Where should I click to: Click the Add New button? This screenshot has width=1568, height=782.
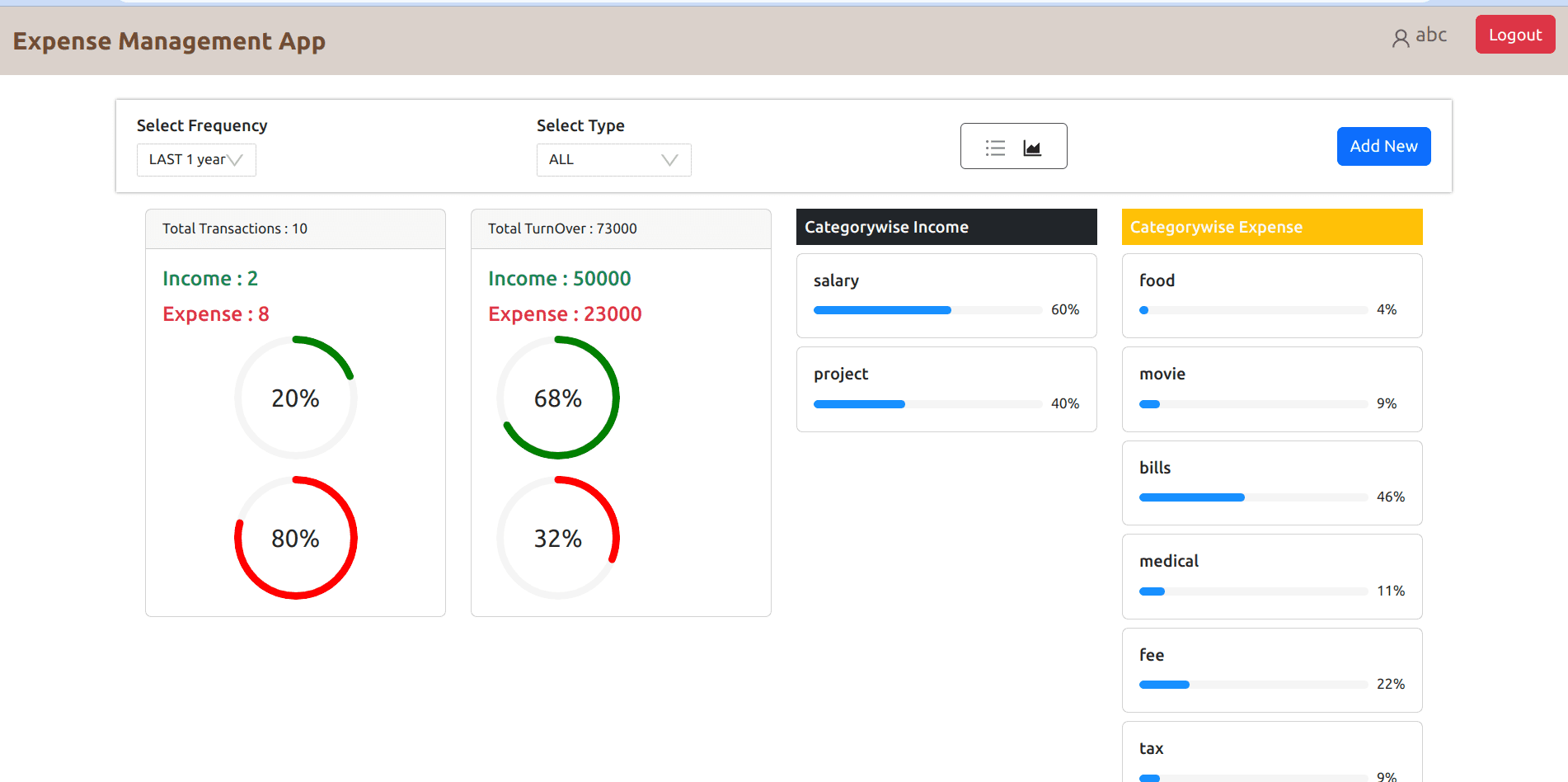pos(1383,146)
